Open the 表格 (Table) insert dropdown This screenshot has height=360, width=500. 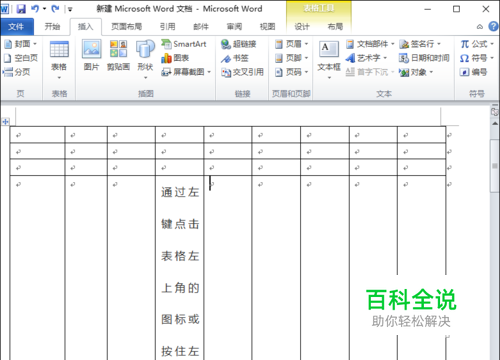(59, 60)
